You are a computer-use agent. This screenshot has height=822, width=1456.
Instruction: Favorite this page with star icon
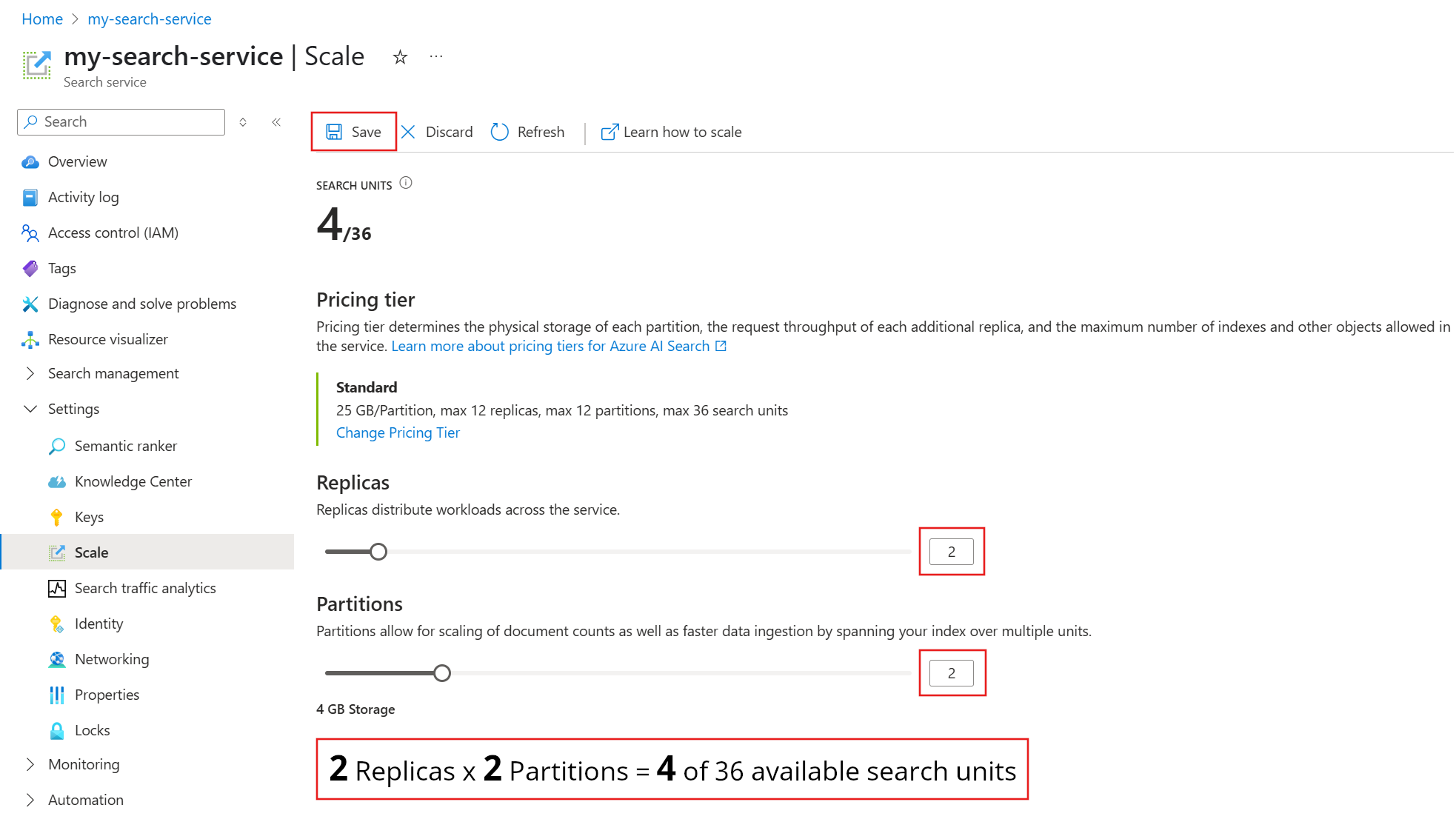tap(400, 57)
